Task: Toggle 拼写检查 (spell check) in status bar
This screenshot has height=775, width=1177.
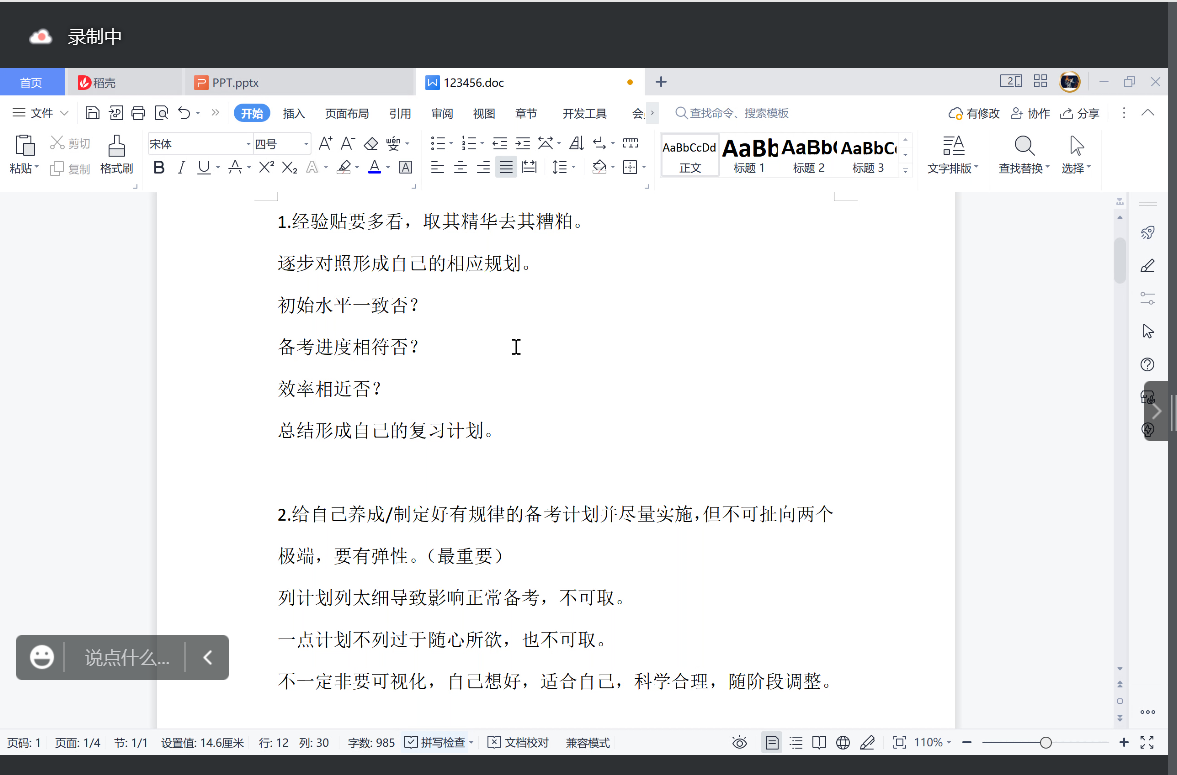Action: point(438,742)
